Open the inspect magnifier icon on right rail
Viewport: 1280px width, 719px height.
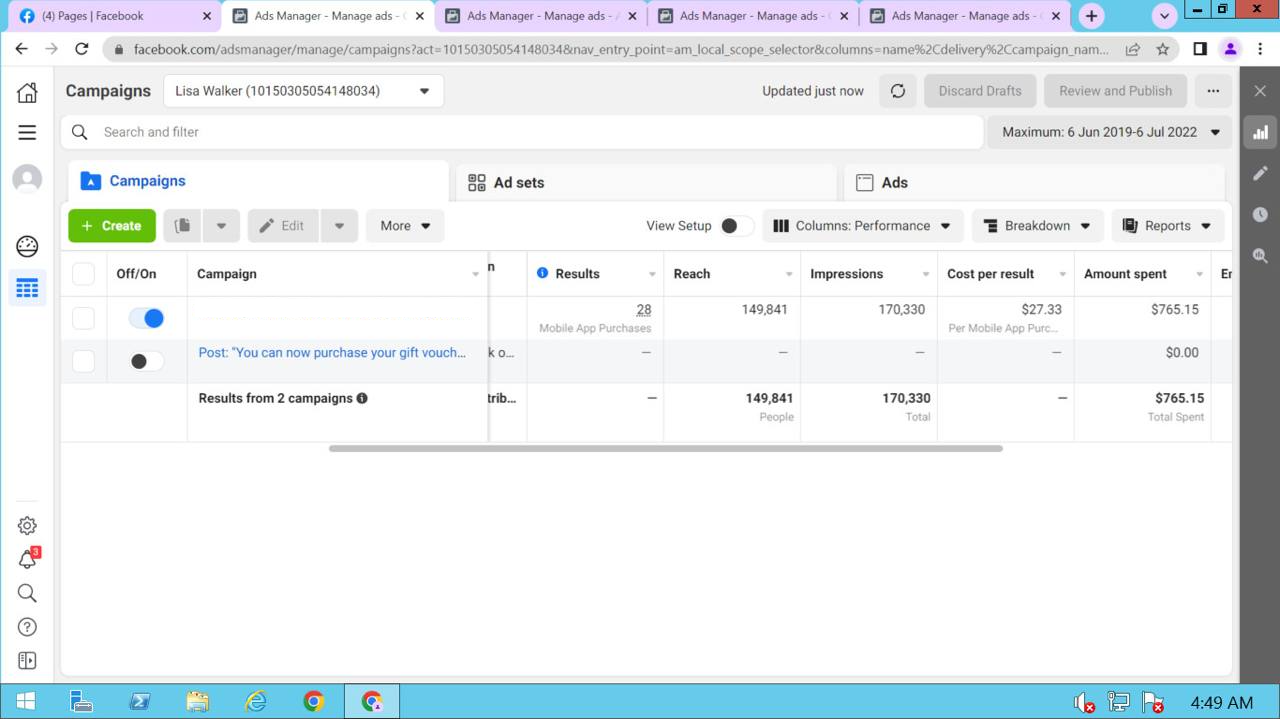point(1260,256)
